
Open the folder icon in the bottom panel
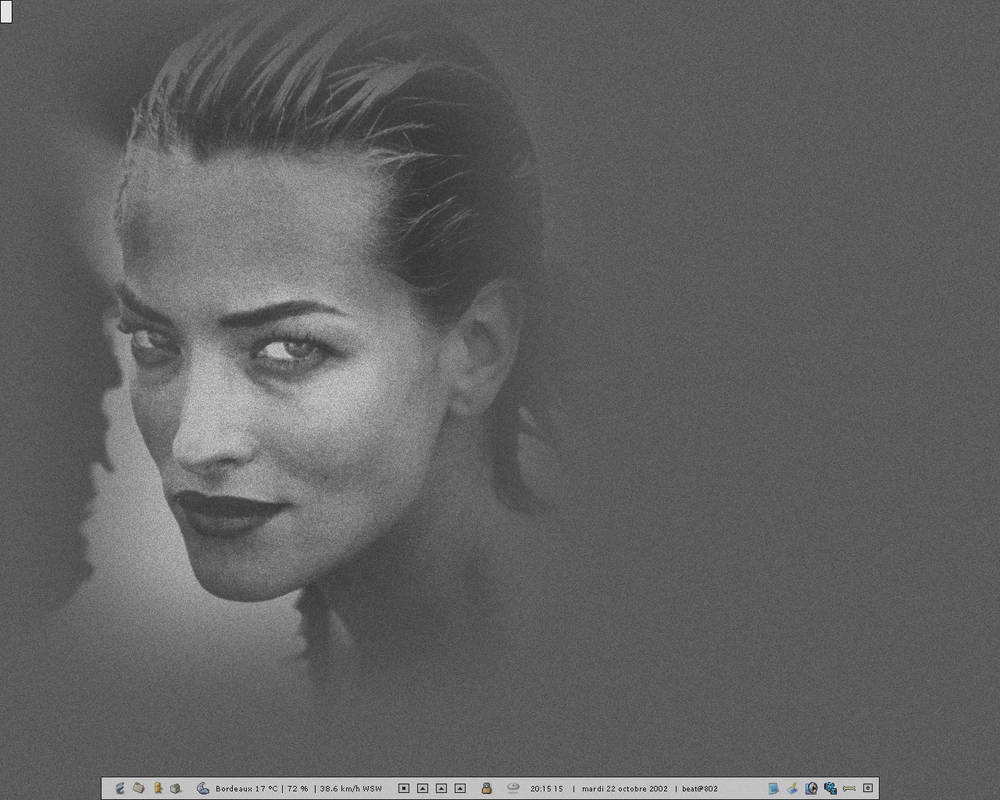[139, 788]
